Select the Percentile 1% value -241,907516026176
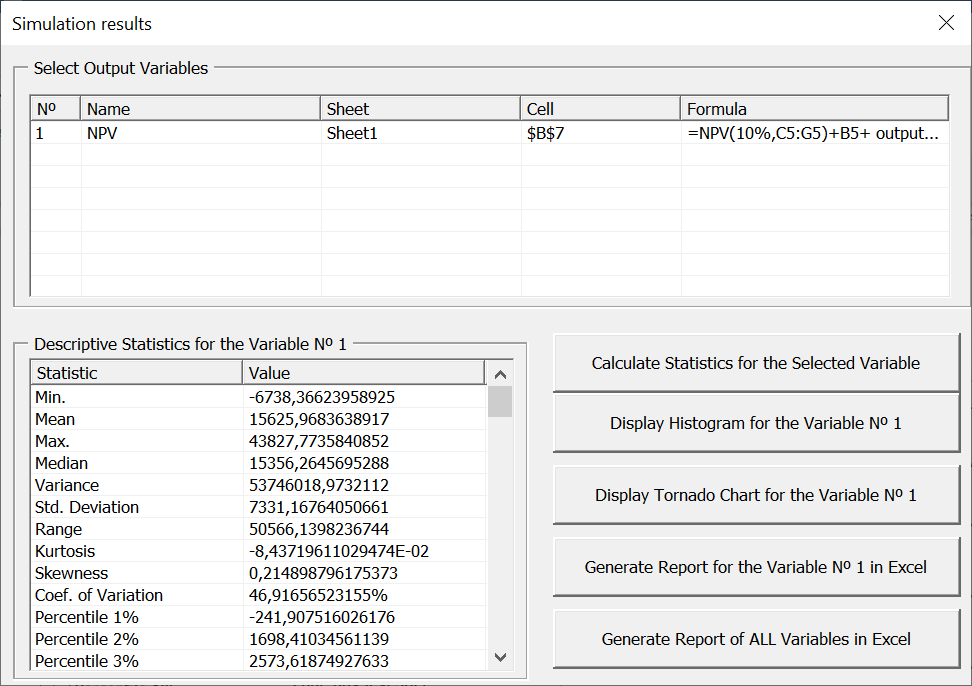 322,617
